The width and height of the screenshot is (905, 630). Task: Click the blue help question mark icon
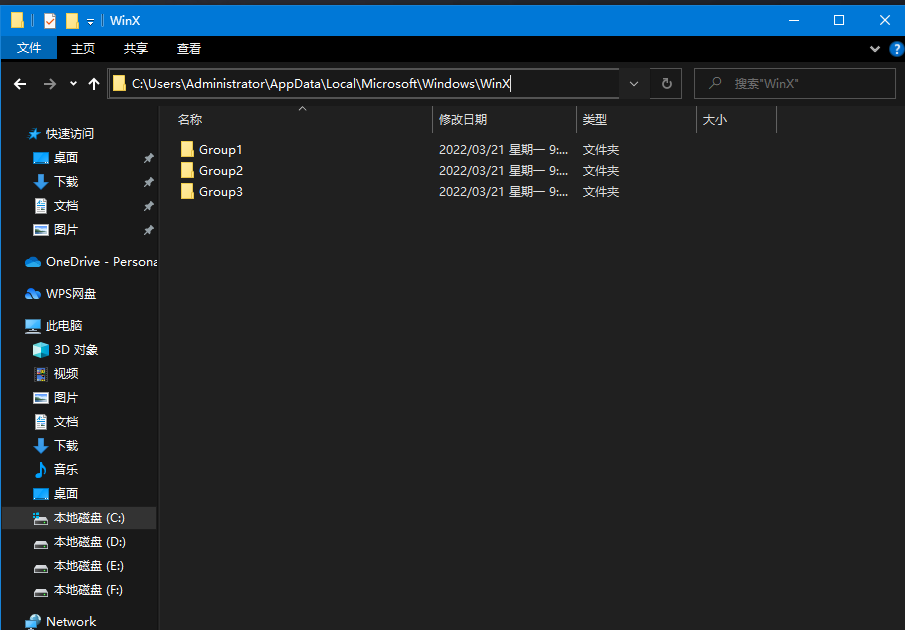coord(897,48)
